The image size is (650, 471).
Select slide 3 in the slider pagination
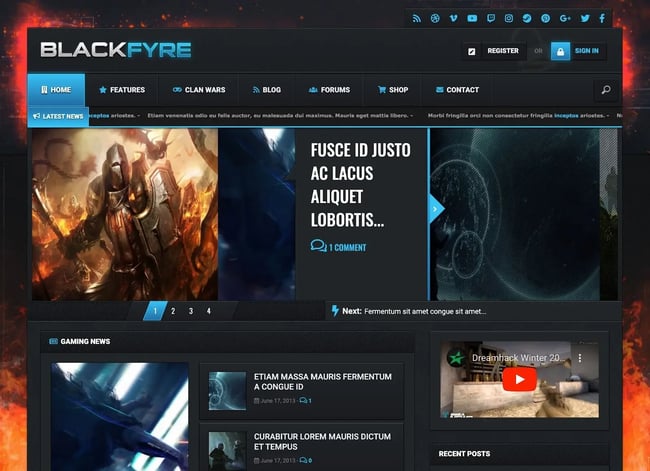click(191, 311)
